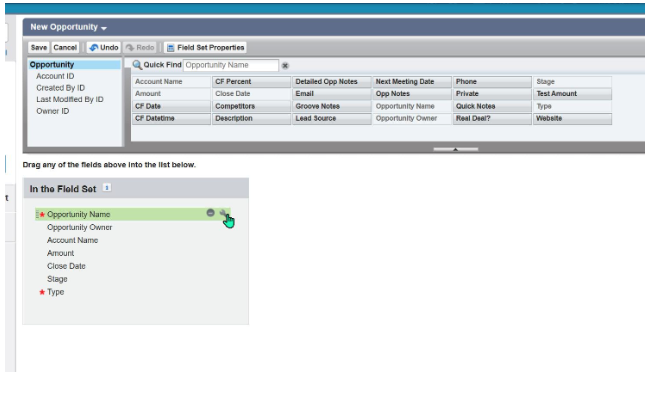The width and height of the screenshot is (646, 397).
Task: Open properties wrench for Opportunity Name
Action: [223, 213]
